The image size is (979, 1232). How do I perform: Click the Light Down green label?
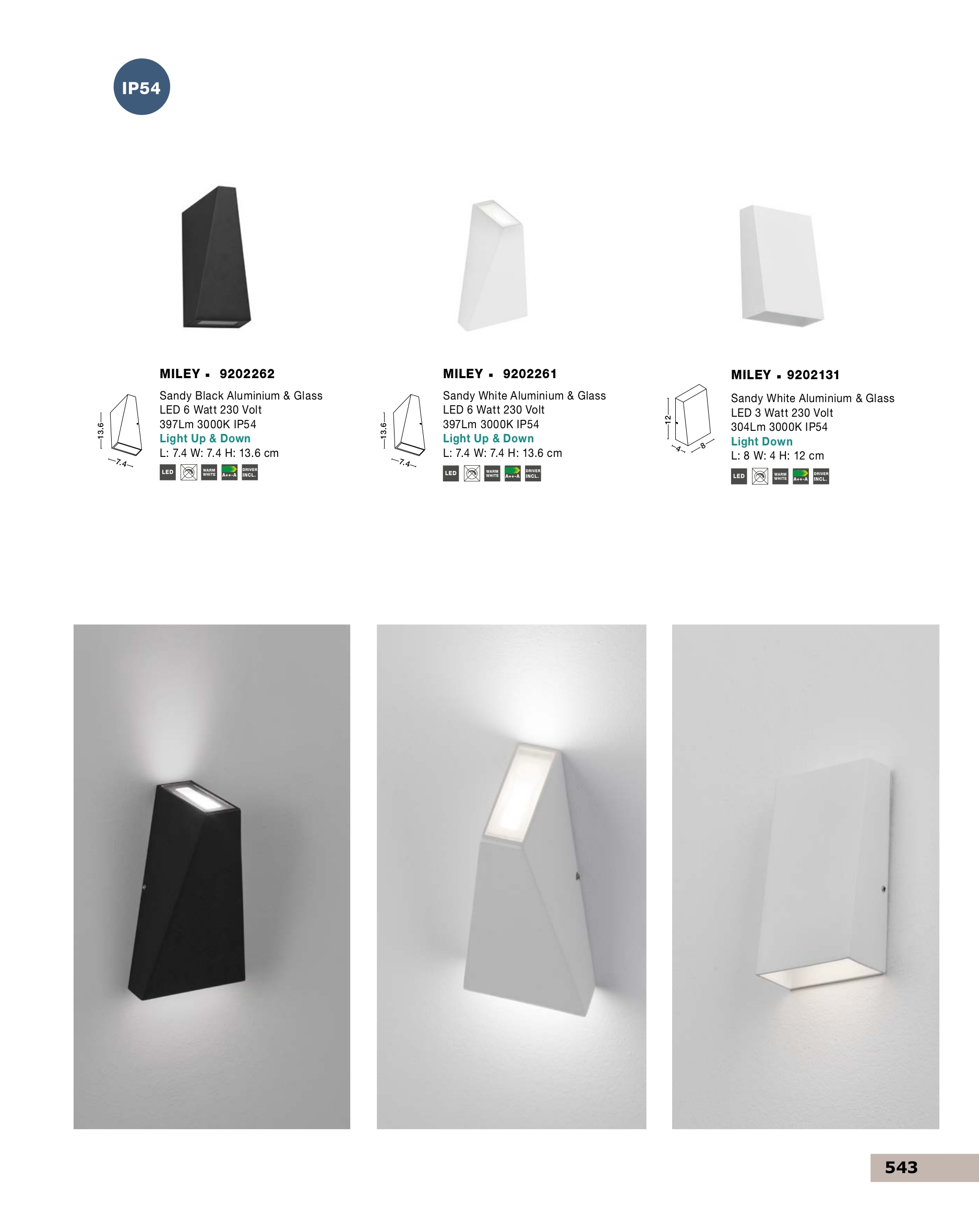click(762, 441)
